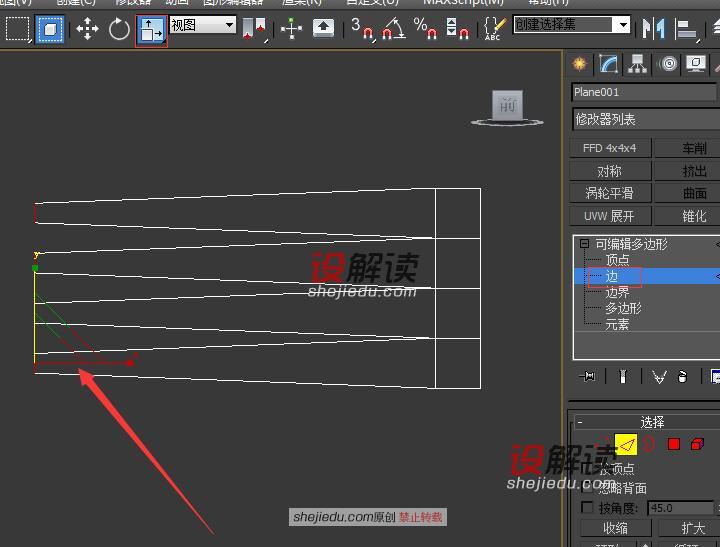Select the rectangular selection region tool
This screenshot has width=720, height=547.
click(17, 28)
